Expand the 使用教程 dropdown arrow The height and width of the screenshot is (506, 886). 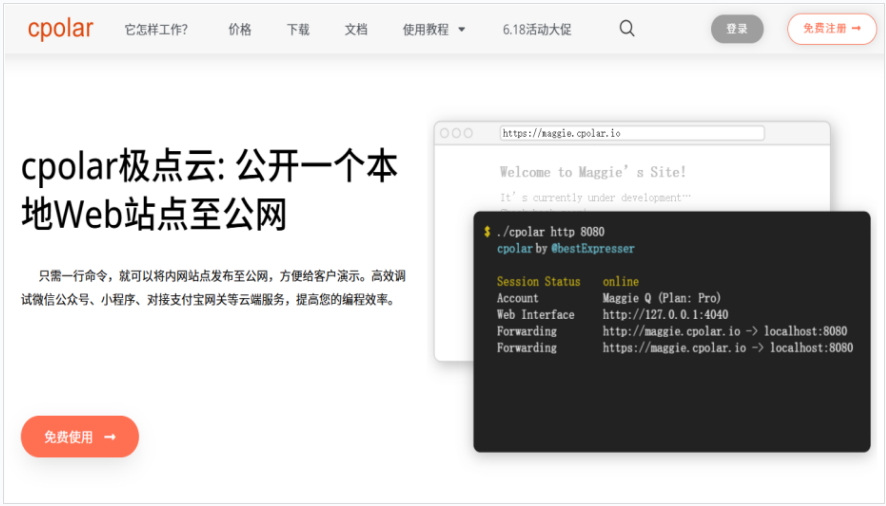tap(462, 30)
